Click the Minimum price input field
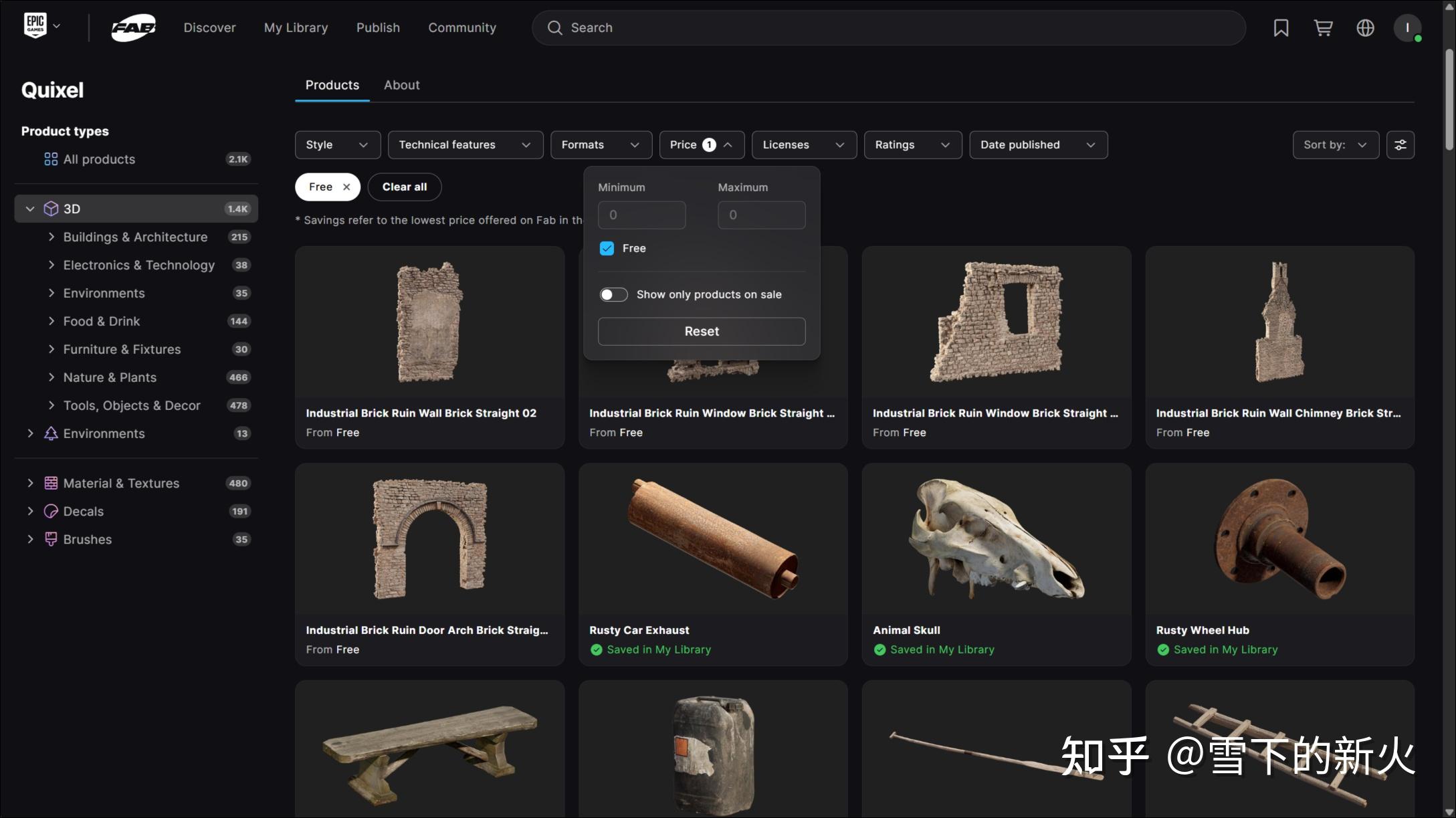This screenshot has width=1456, height=818. 641,215
